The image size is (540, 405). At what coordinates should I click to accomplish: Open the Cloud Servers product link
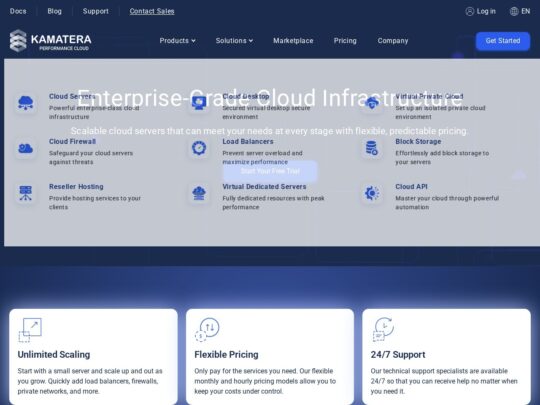coord(72,96)
